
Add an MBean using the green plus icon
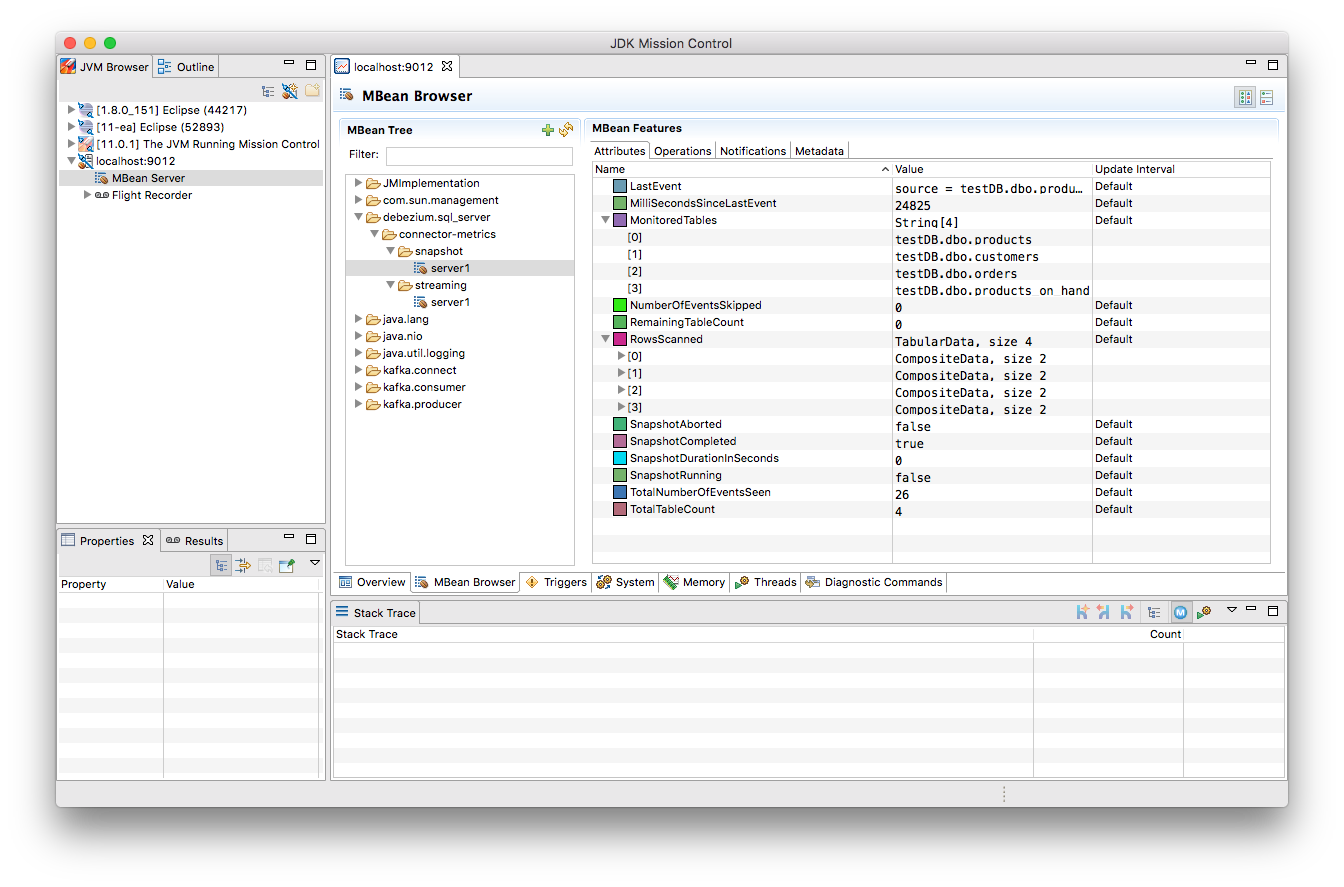(547, 129)
